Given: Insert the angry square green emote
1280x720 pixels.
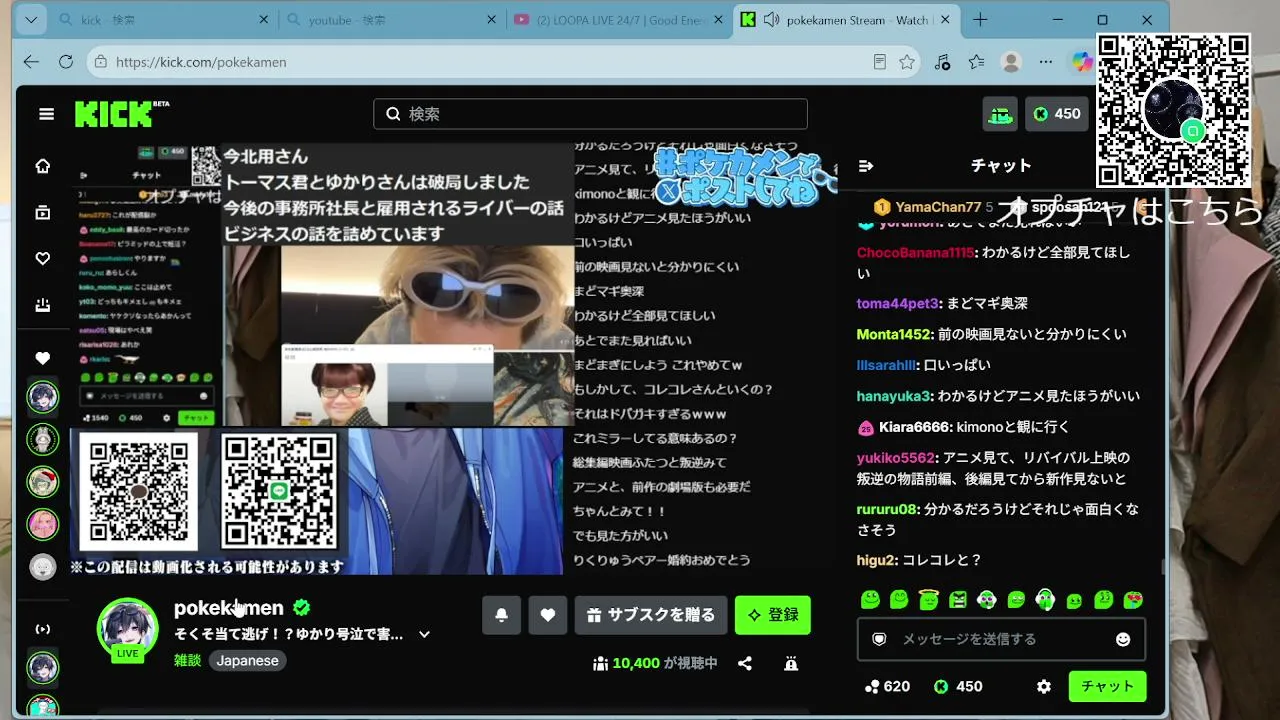Looking at the screenshot, I should point(958,600).
